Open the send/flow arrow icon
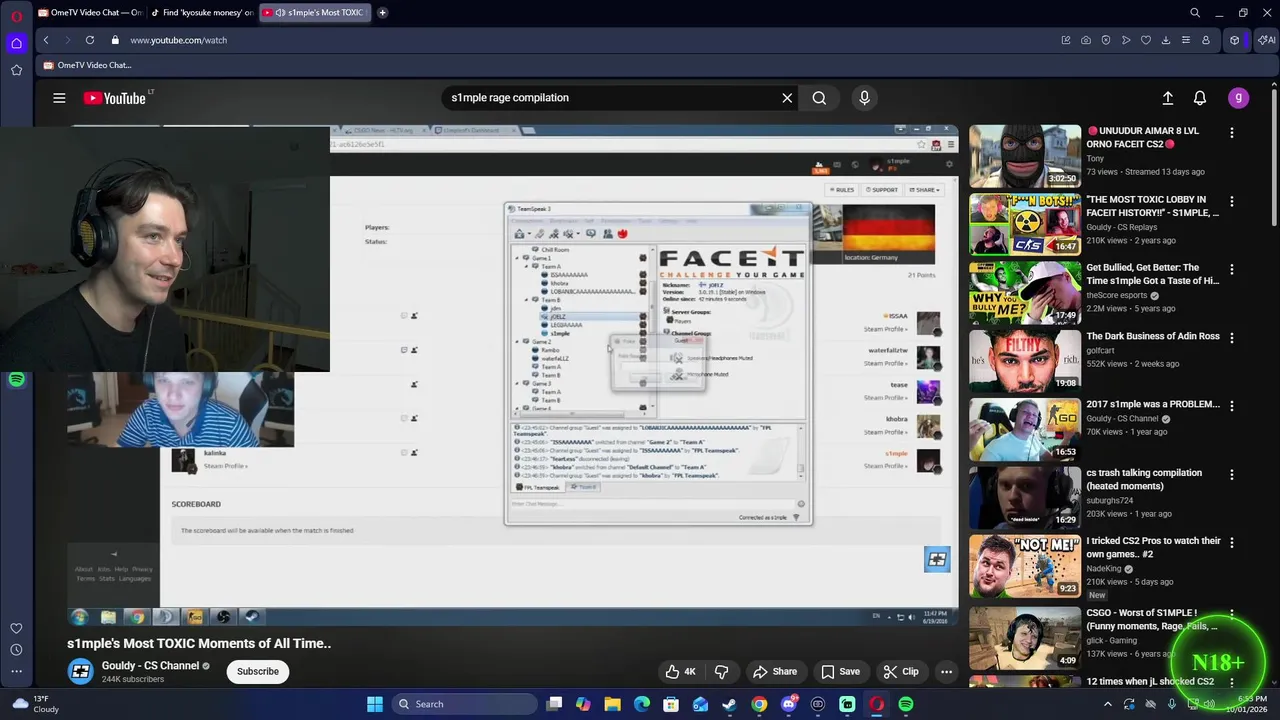 click(x=1126, y=40)
